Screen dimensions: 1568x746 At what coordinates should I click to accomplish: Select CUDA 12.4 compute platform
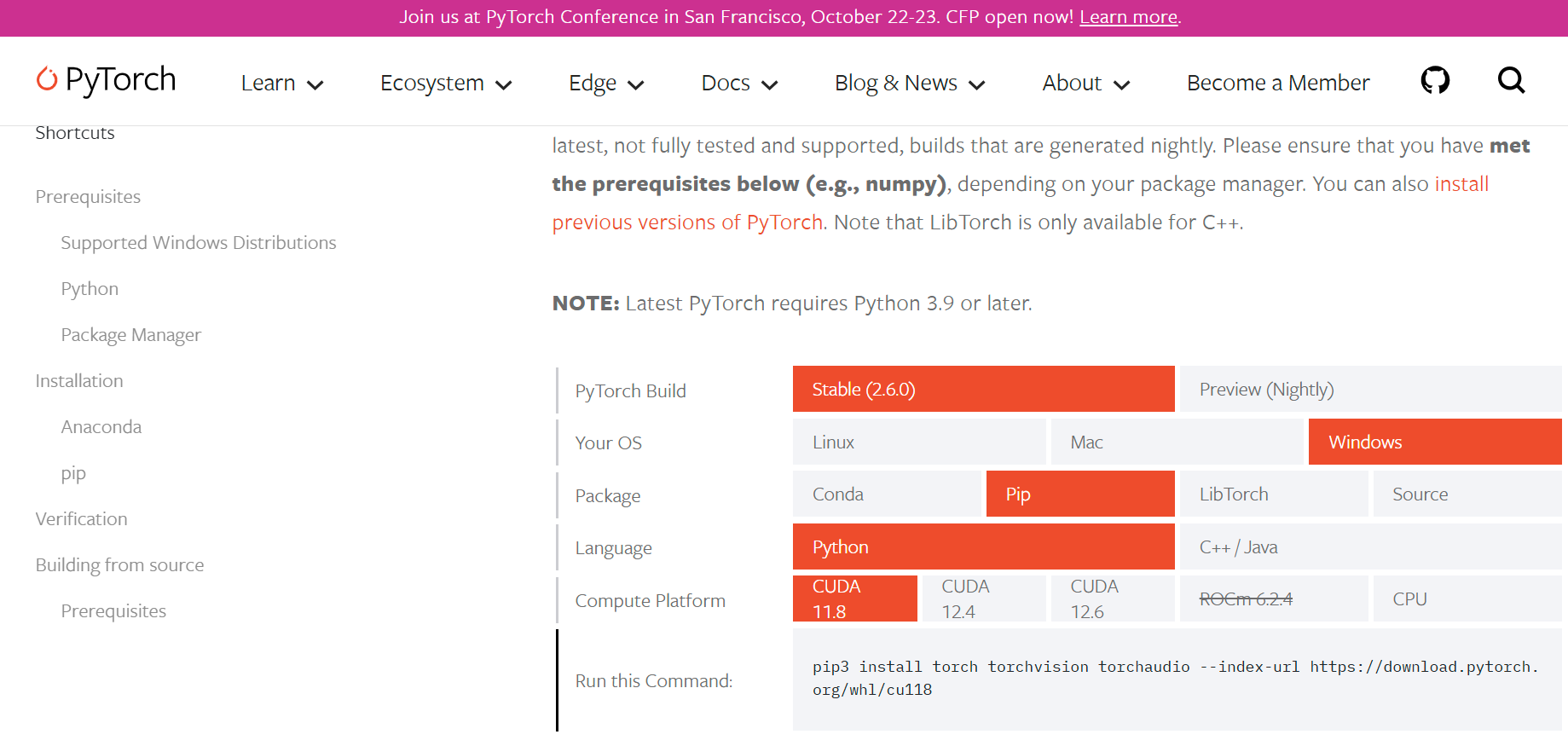[984, 599]
